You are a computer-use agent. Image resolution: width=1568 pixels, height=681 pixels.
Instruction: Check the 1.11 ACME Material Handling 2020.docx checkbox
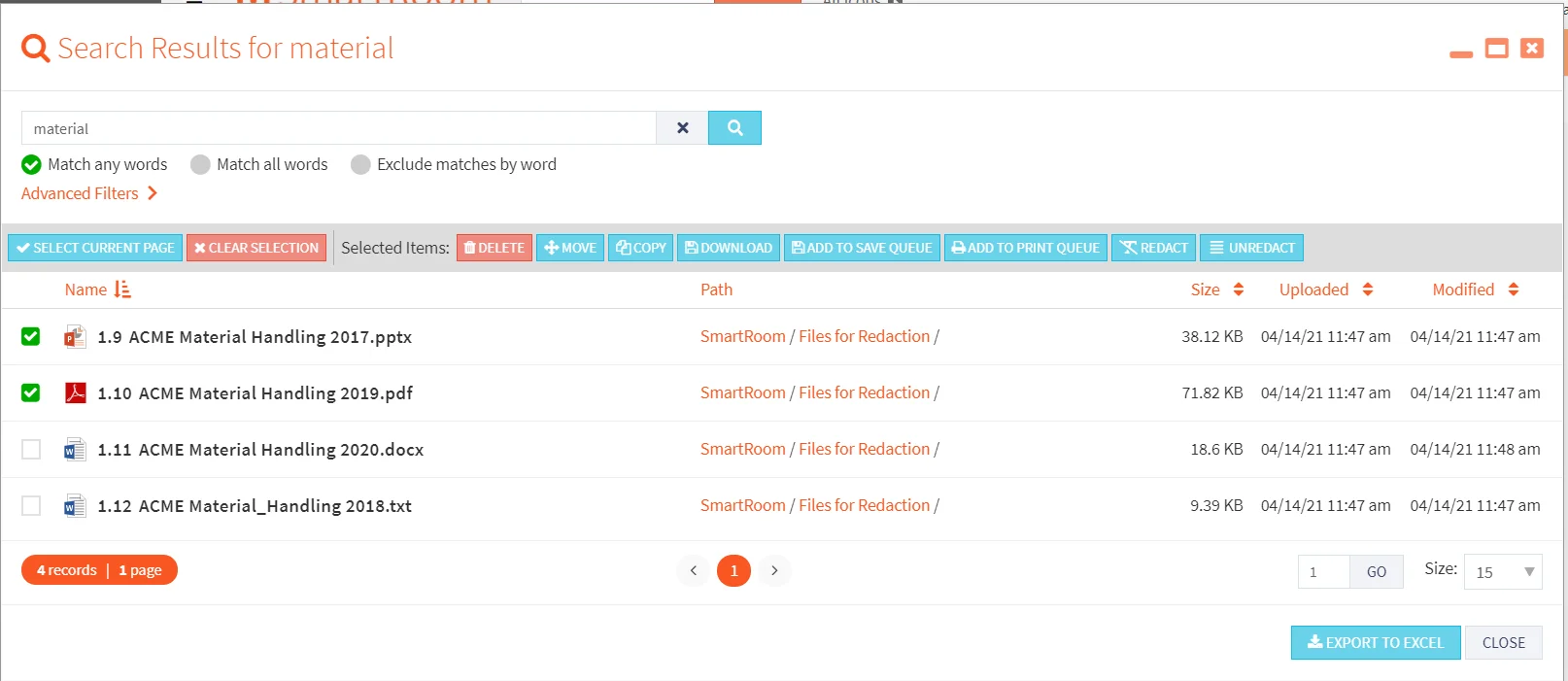point(31,449)
